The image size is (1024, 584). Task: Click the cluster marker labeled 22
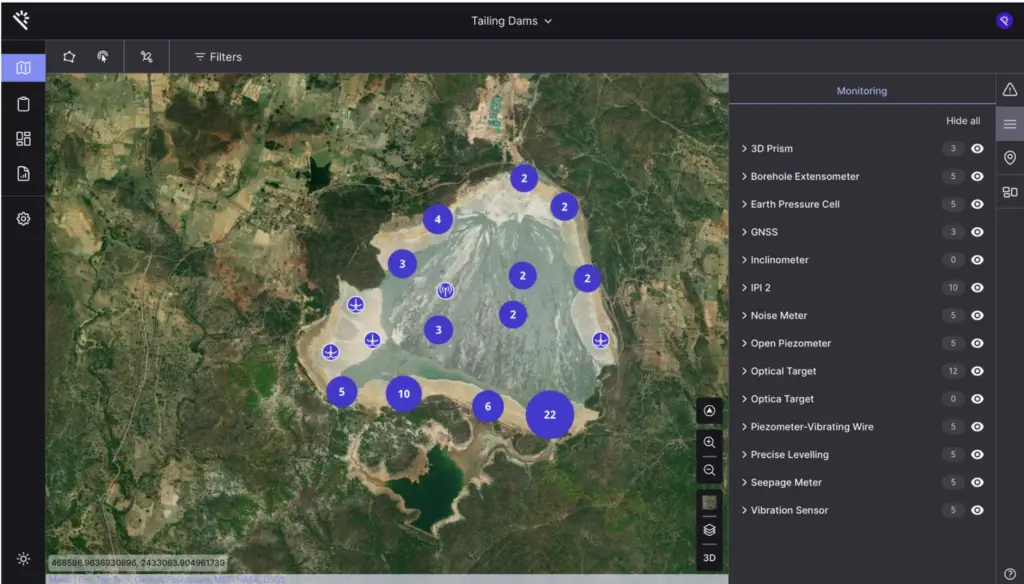(549, 414)
